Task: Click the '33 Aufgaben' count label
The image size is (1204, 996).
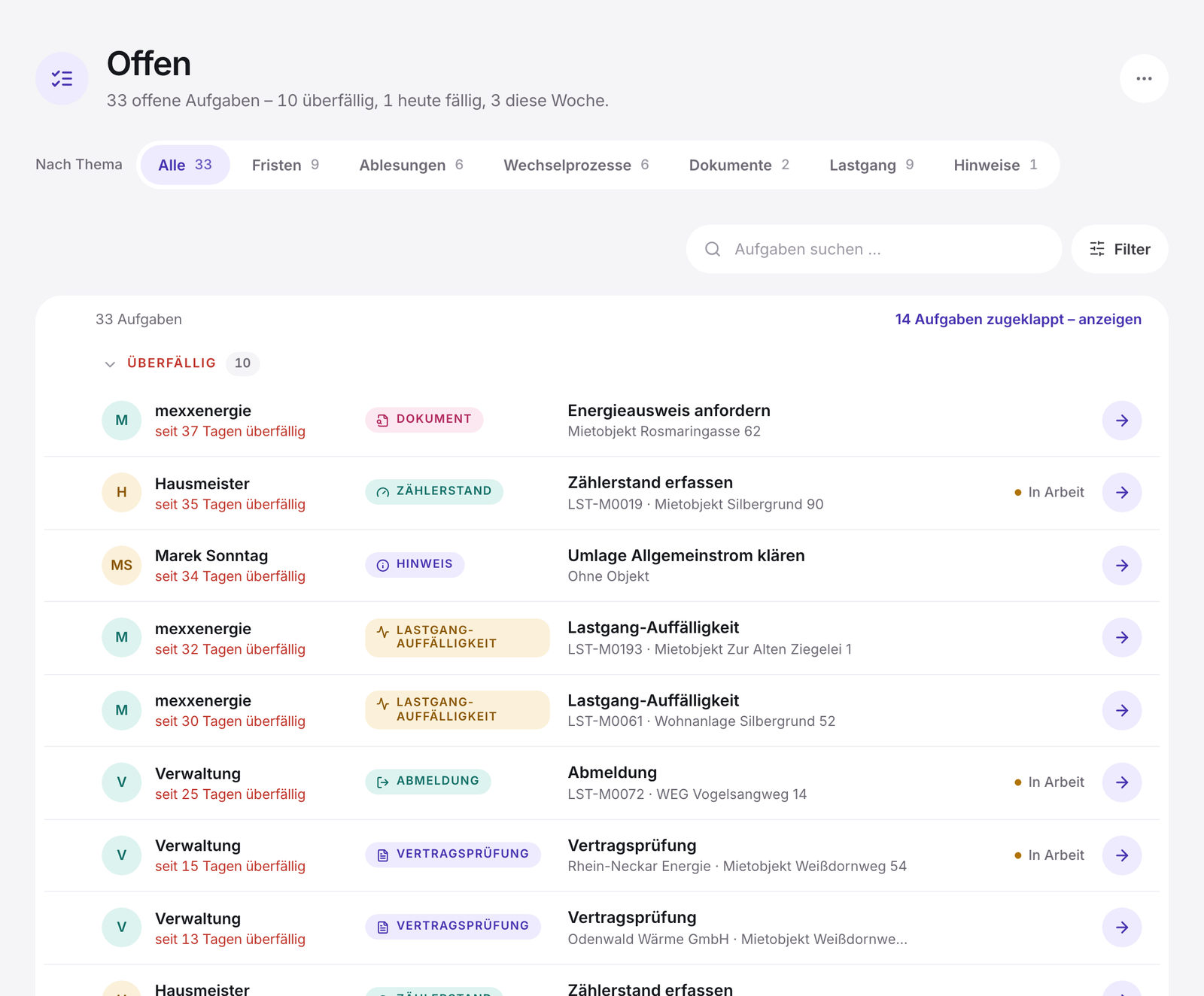Action: click(138, 320)
